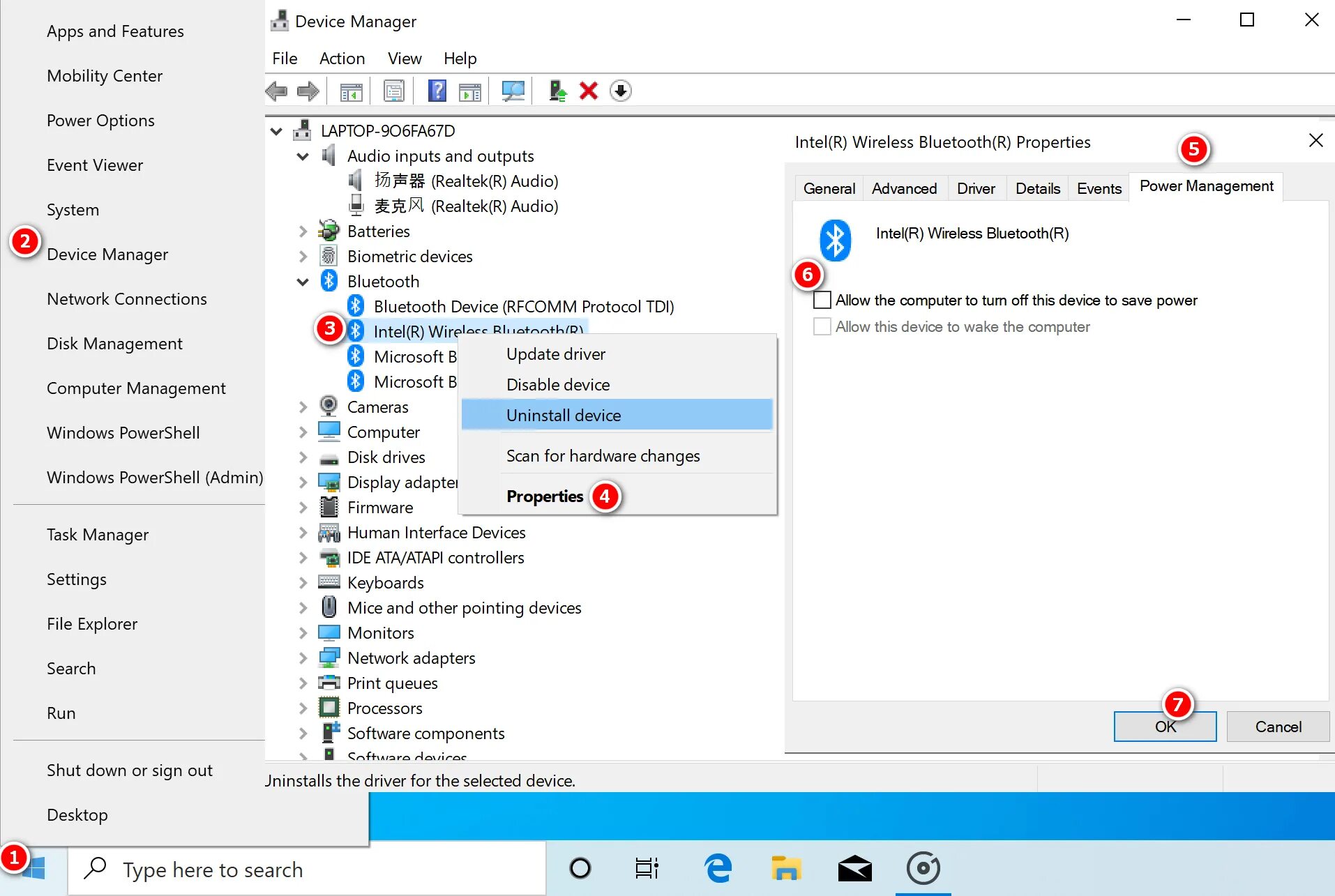1335x896 pixels.
Task: Click the blue question mark Help icon
Action: (x=437, y=91)
